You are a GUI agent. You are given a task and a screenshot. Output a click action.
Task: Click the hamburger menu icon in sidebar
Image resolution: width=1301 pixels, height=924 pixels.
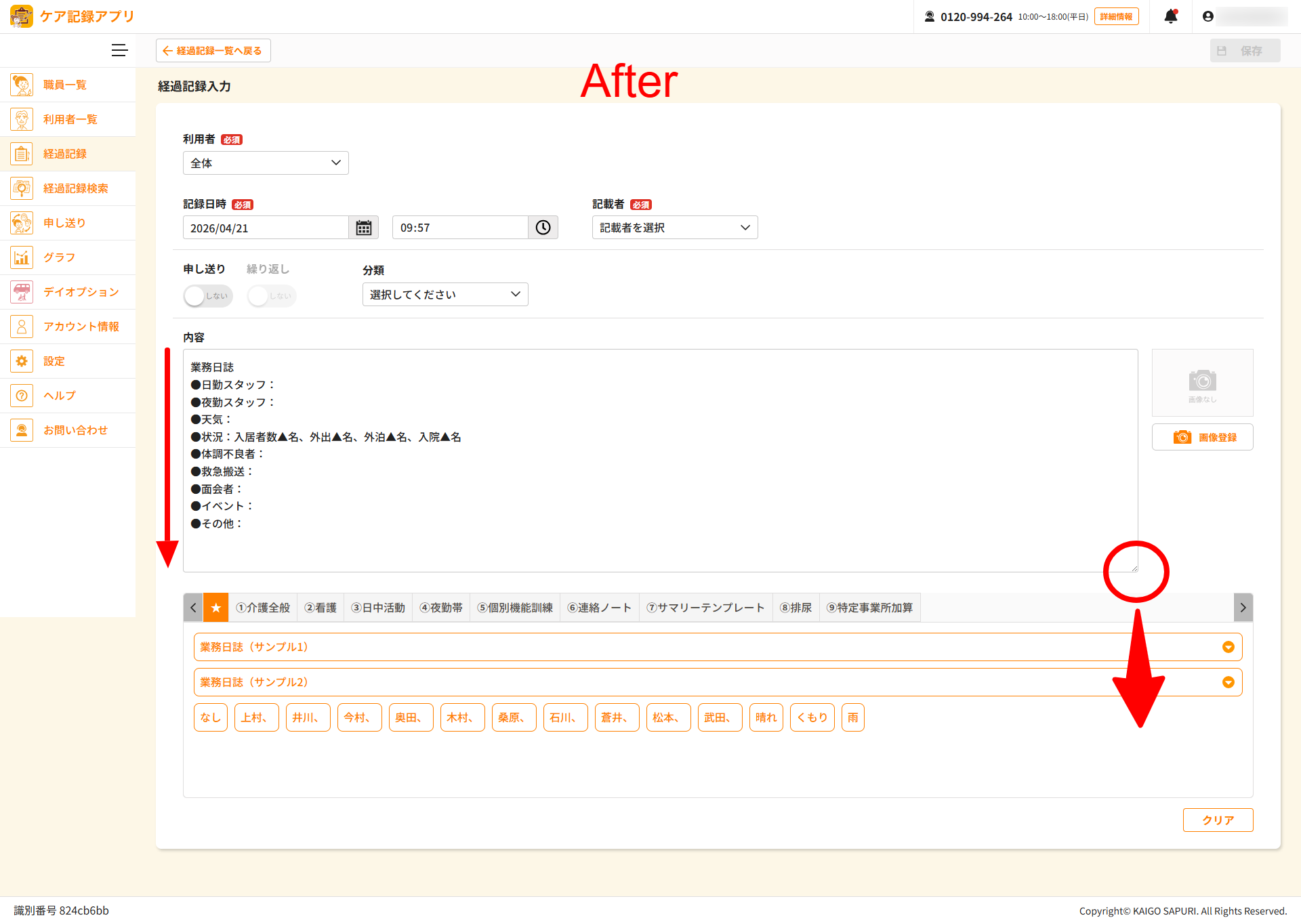(x=119, y=50)
